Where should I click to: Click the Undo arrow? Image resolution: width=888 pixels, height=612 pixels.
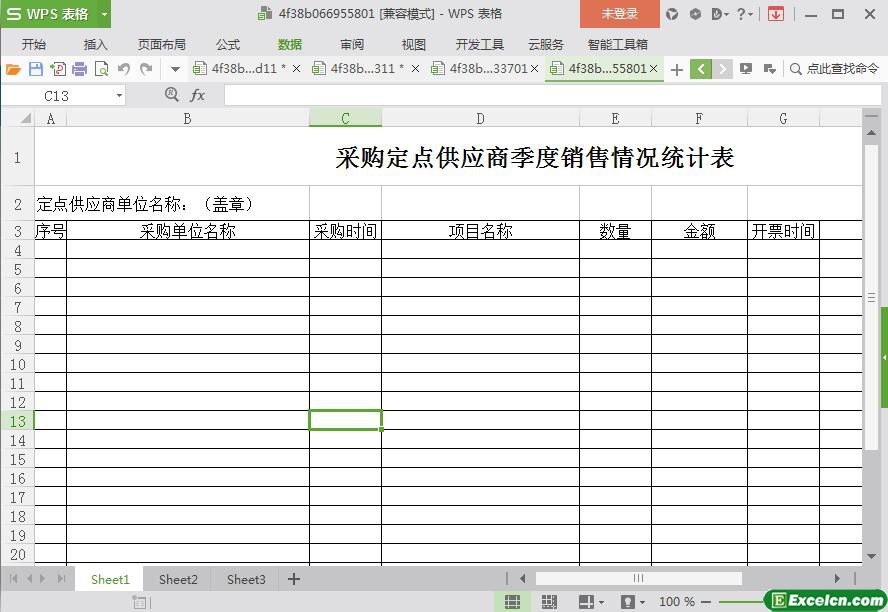pyautogui.click(x=123, y=69)
